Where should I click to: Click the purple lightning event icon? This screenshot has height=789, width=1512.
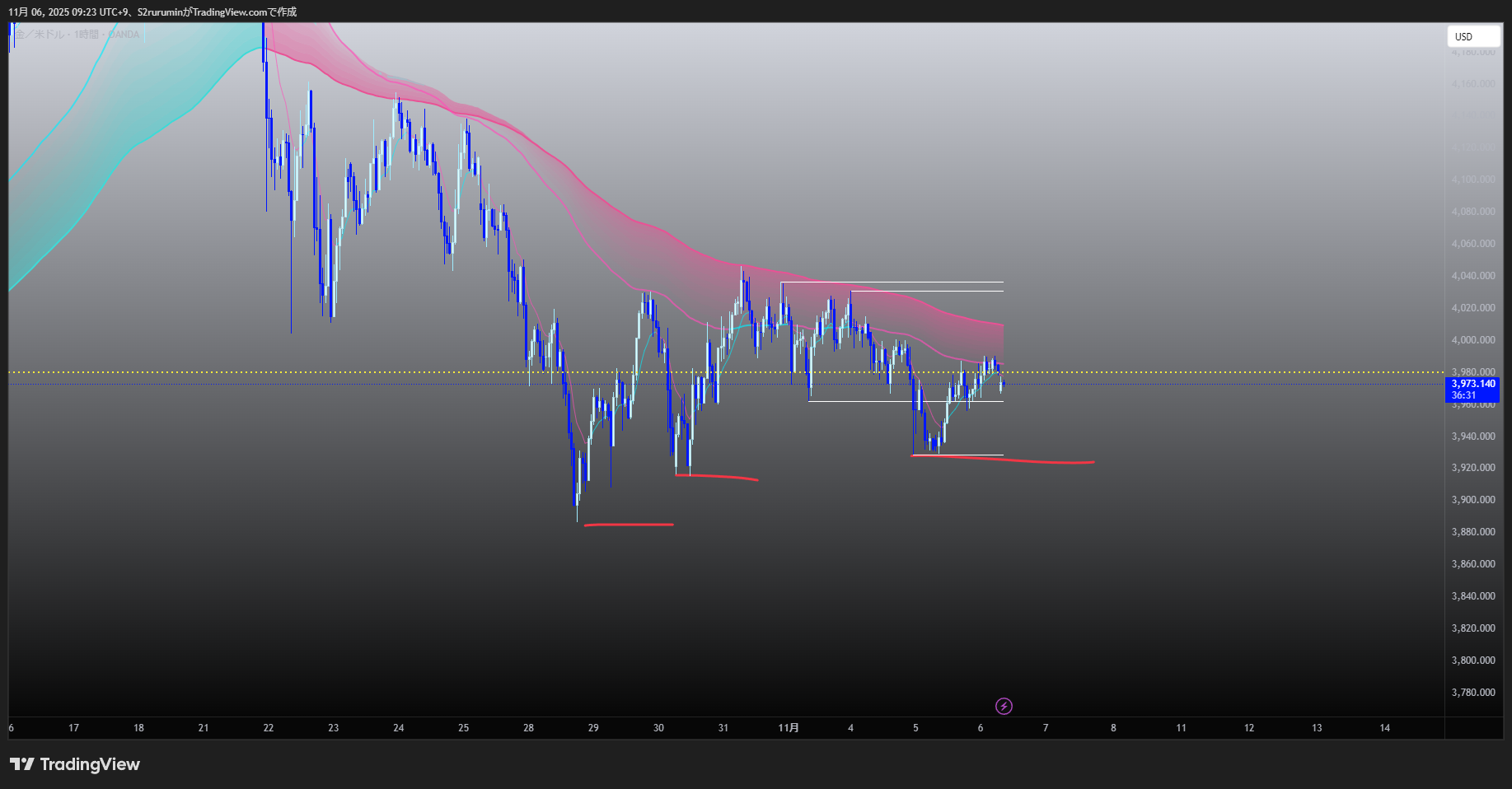(1004, 706)
